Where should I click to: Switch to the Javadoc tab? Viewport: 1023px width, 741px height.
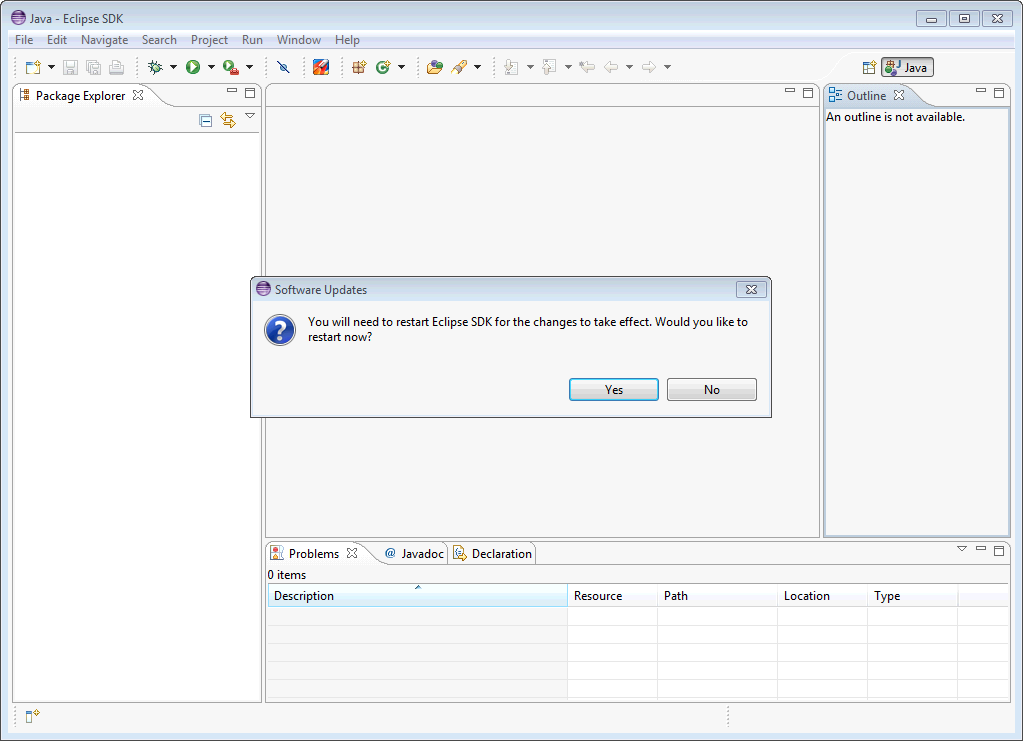pos(414,553)
